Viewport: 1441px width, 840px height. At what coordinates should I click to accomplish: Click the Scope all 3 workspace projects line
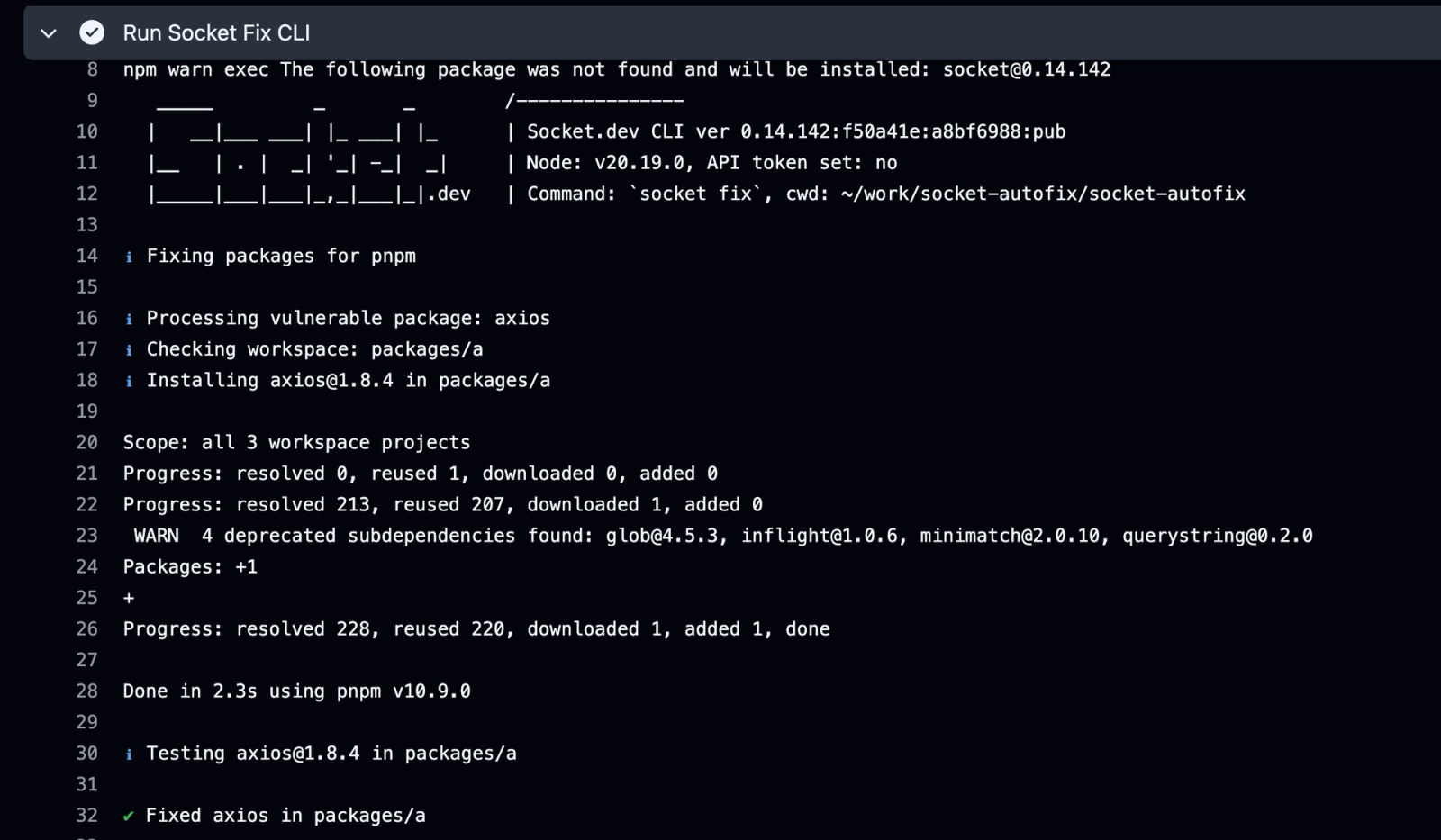click(297, 442)
